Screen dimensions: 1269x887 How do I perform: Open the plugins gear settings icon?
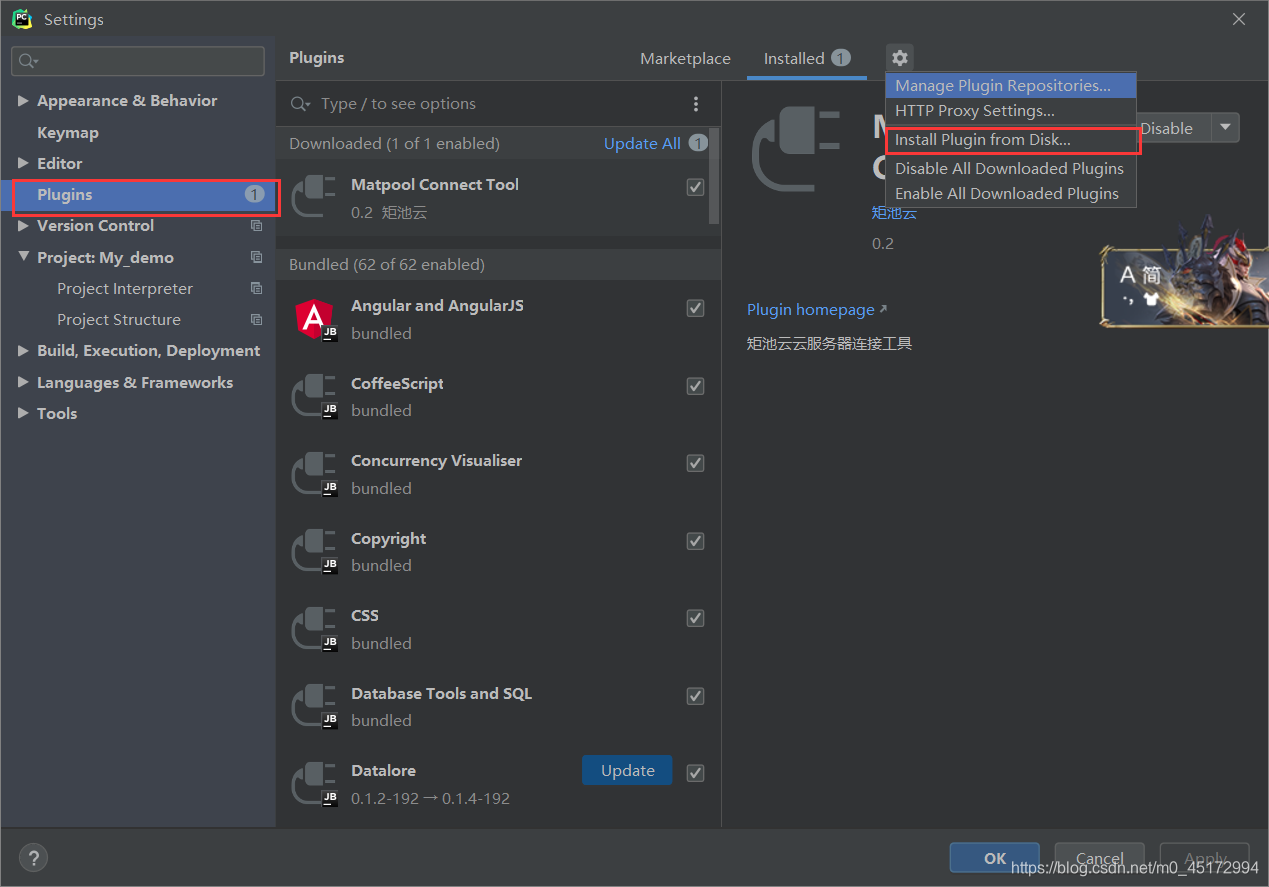[x=899, y=58]
